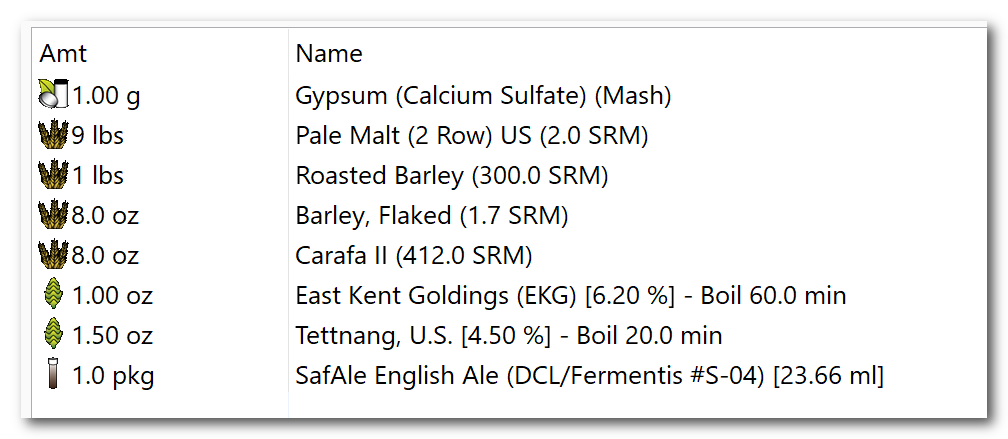Click the East Kent Goldings hop icon
The image size is (1008, 439).
tap(53, 295)
